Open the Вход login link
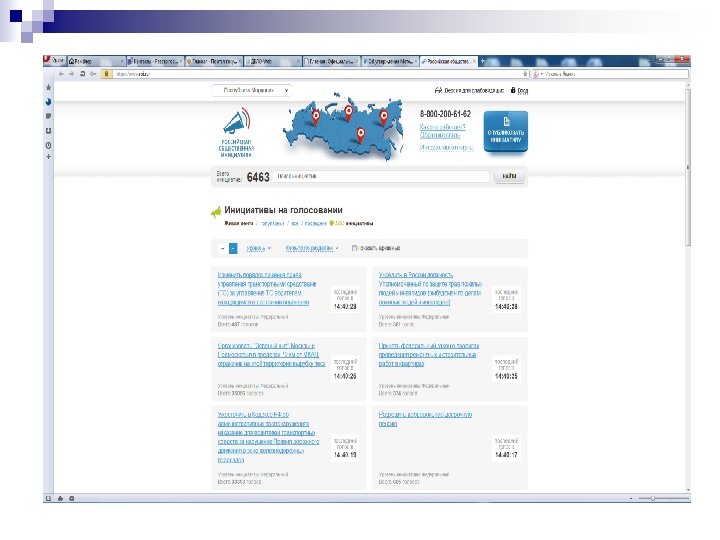Viewport: 720px width, 540px height. [523, 91]
